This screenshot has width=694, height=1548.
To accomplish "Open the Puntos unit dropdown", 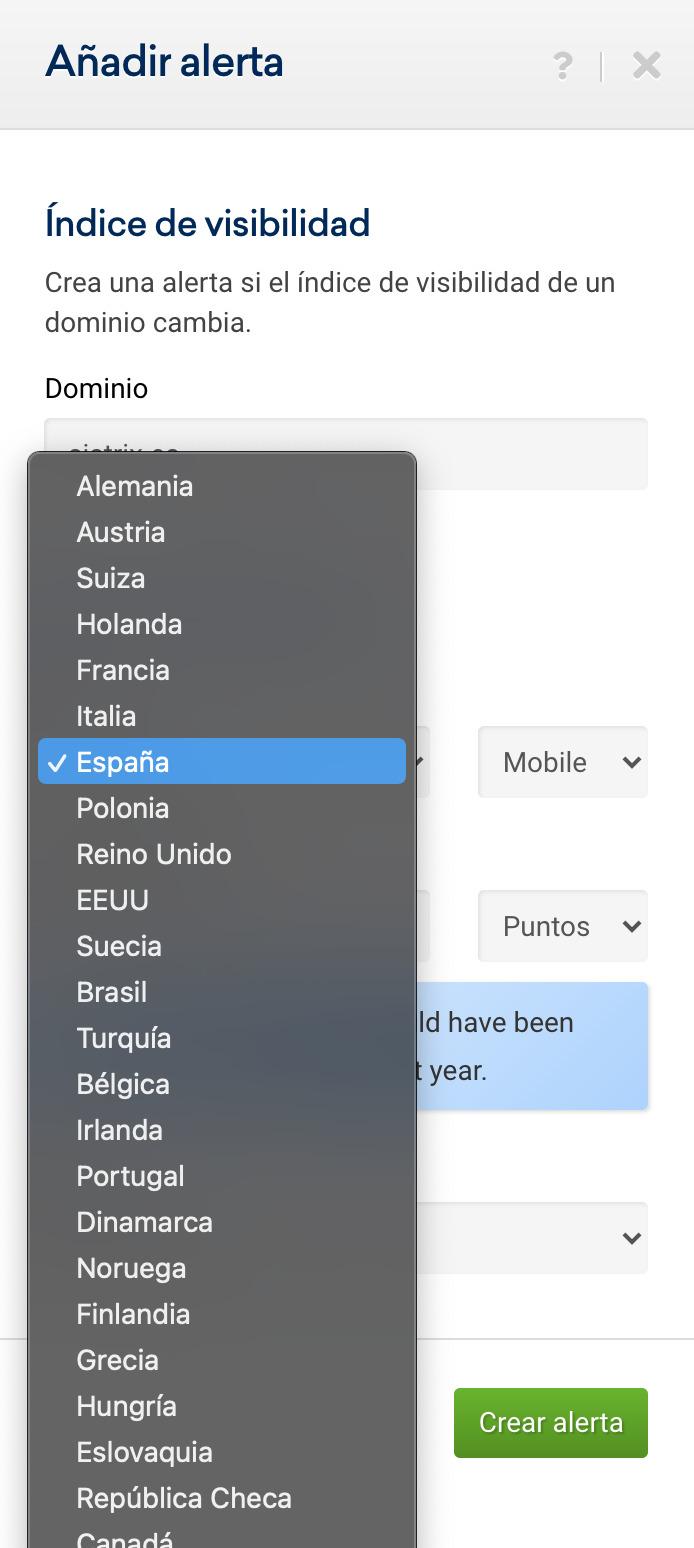I will click(x=563, y=926).
